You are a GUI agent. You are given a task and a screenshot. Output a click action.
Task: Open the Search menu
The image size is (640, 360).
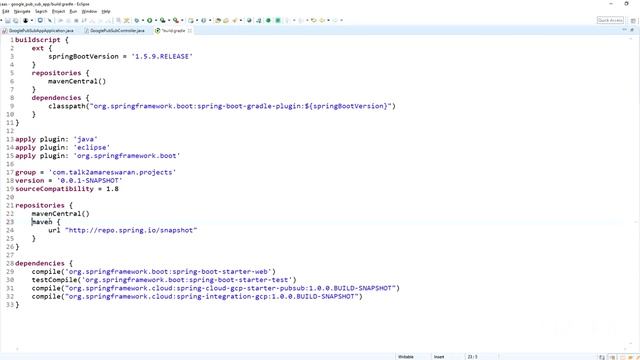coord(41,11)
